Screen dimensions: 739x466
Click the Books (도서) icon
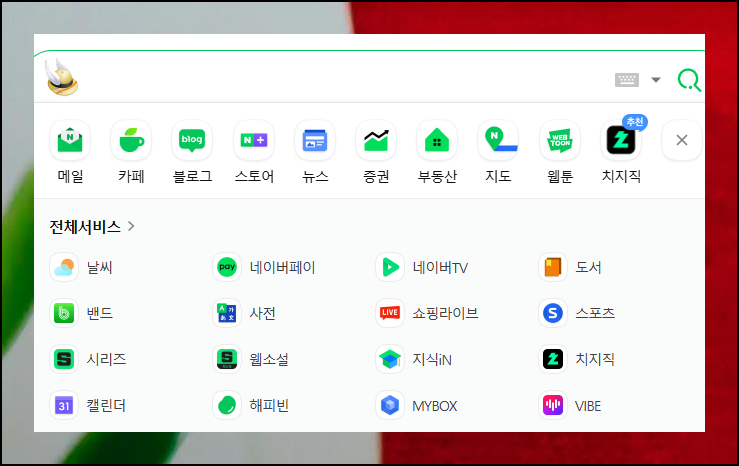(553, 267)
